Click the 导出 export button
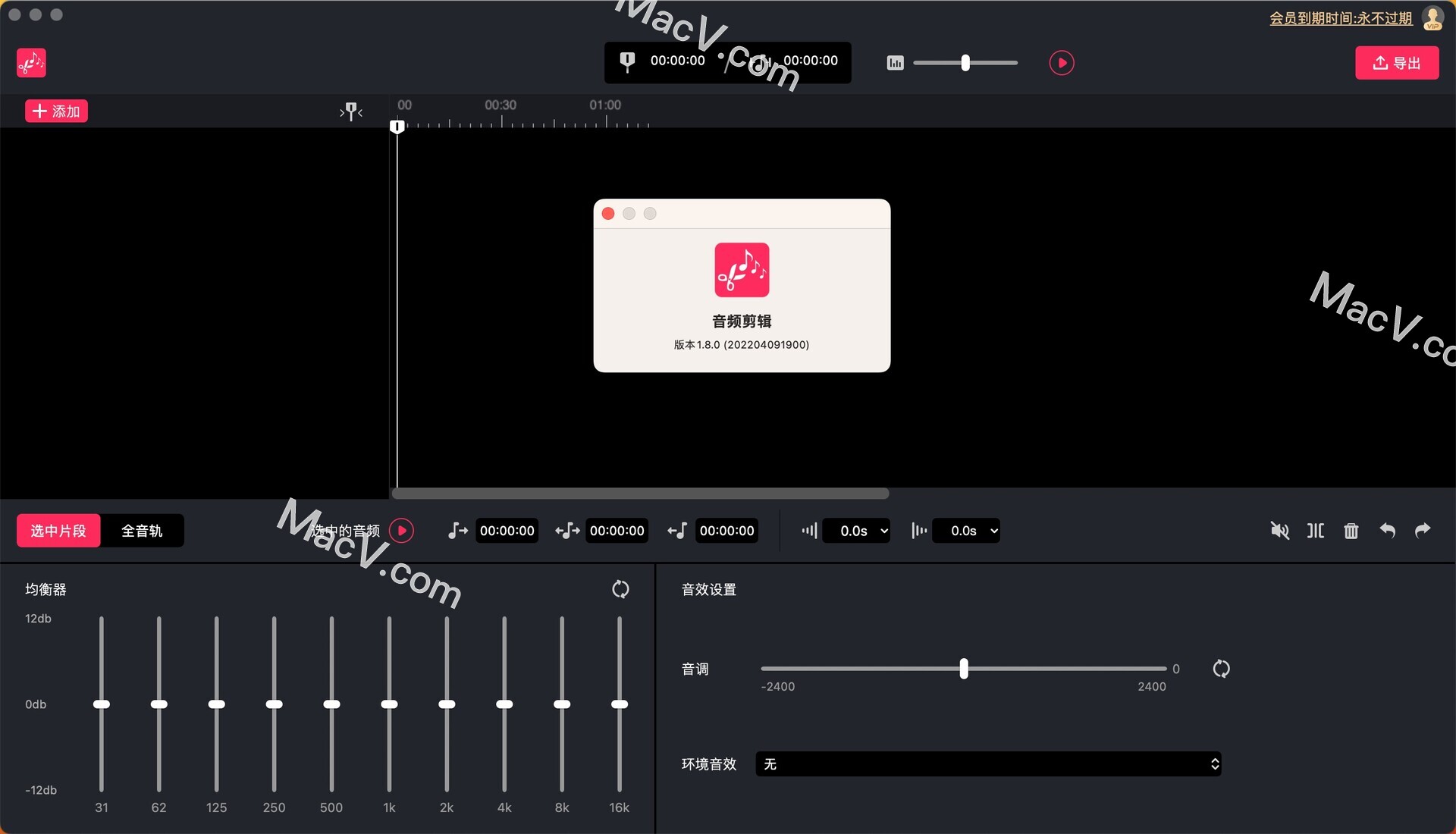Screen dimensions: 1456x834 (x=1397, y=63)
